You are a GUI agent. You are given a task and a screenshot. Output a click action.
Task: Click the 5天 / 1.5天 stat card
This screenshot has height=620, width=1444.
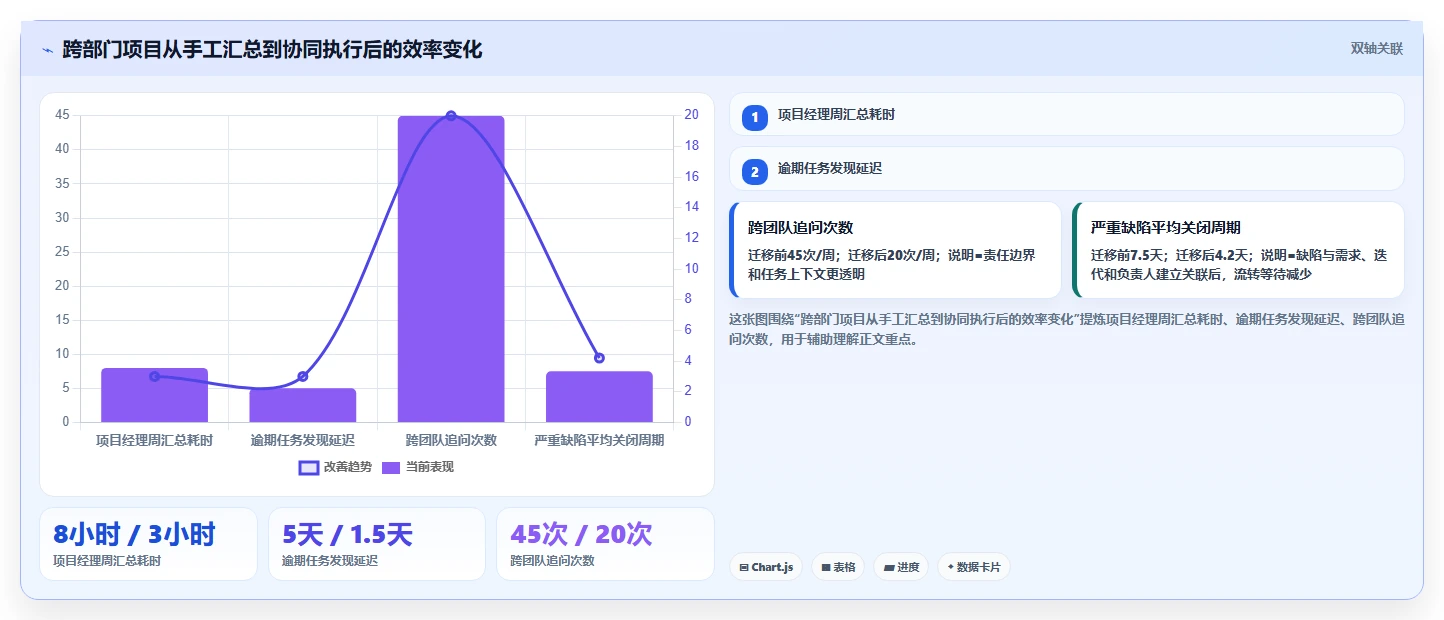(377, 544)
